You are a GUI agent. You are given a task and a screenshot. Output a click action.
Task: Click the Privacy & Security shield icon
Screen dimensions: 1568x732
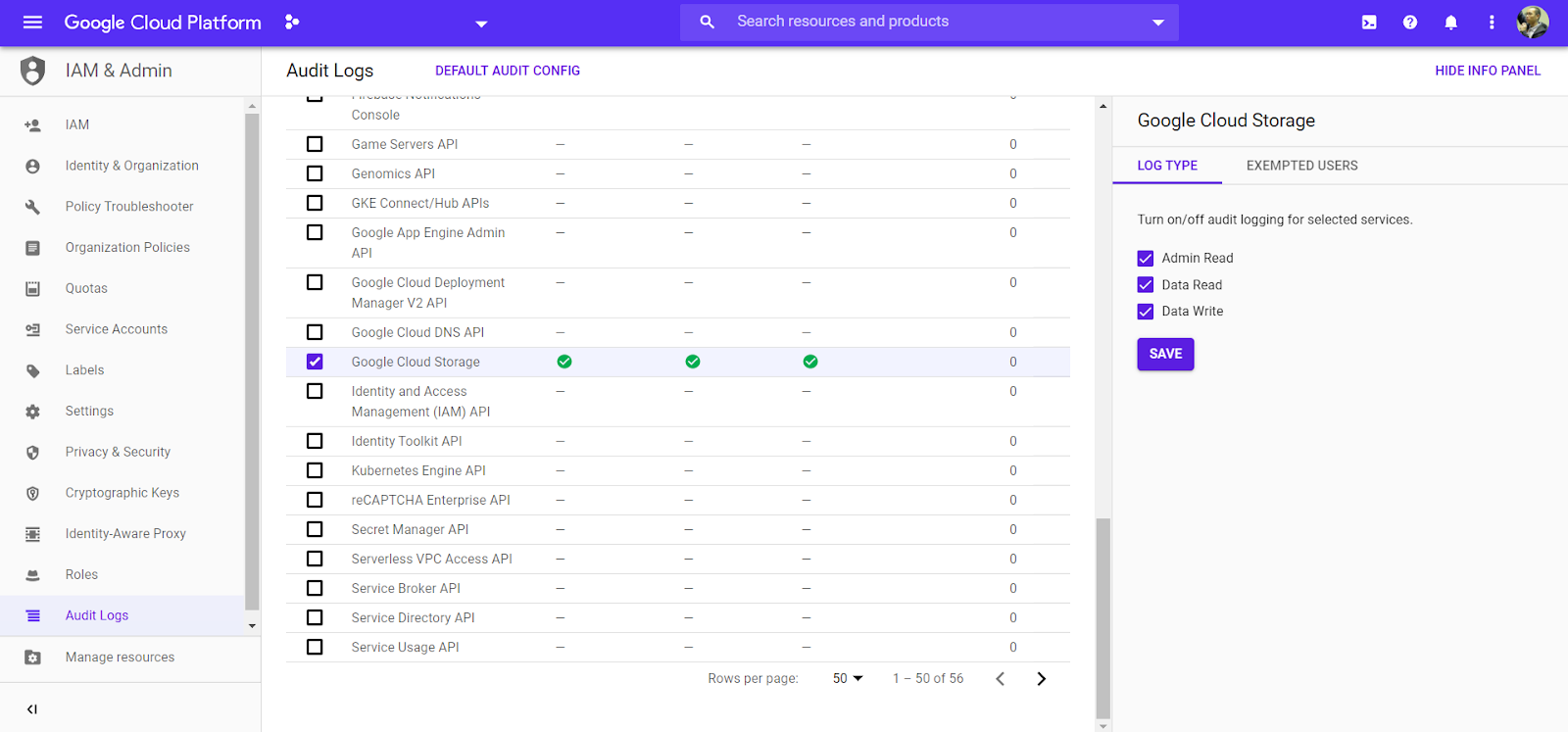pyautogui.click(x=32, y=453)
